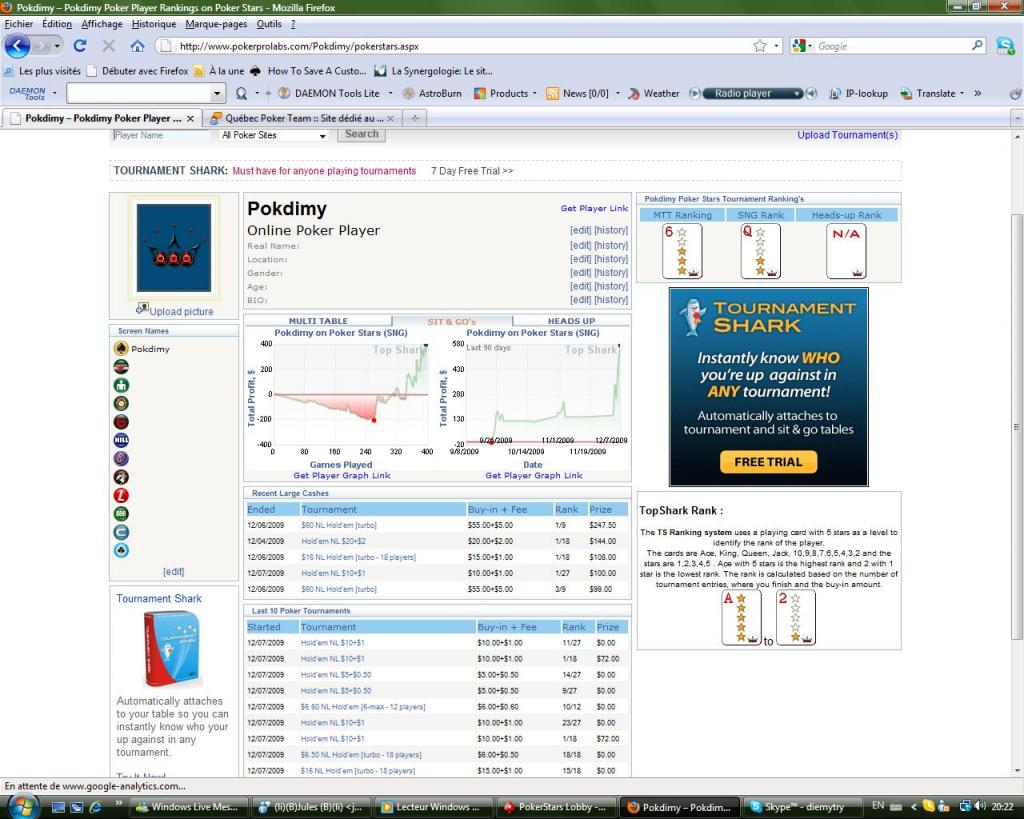The width and height of the screenshot is (1024, 819).
Task: Click the Skype icon beside the search box
Action: pos(1005,46)
